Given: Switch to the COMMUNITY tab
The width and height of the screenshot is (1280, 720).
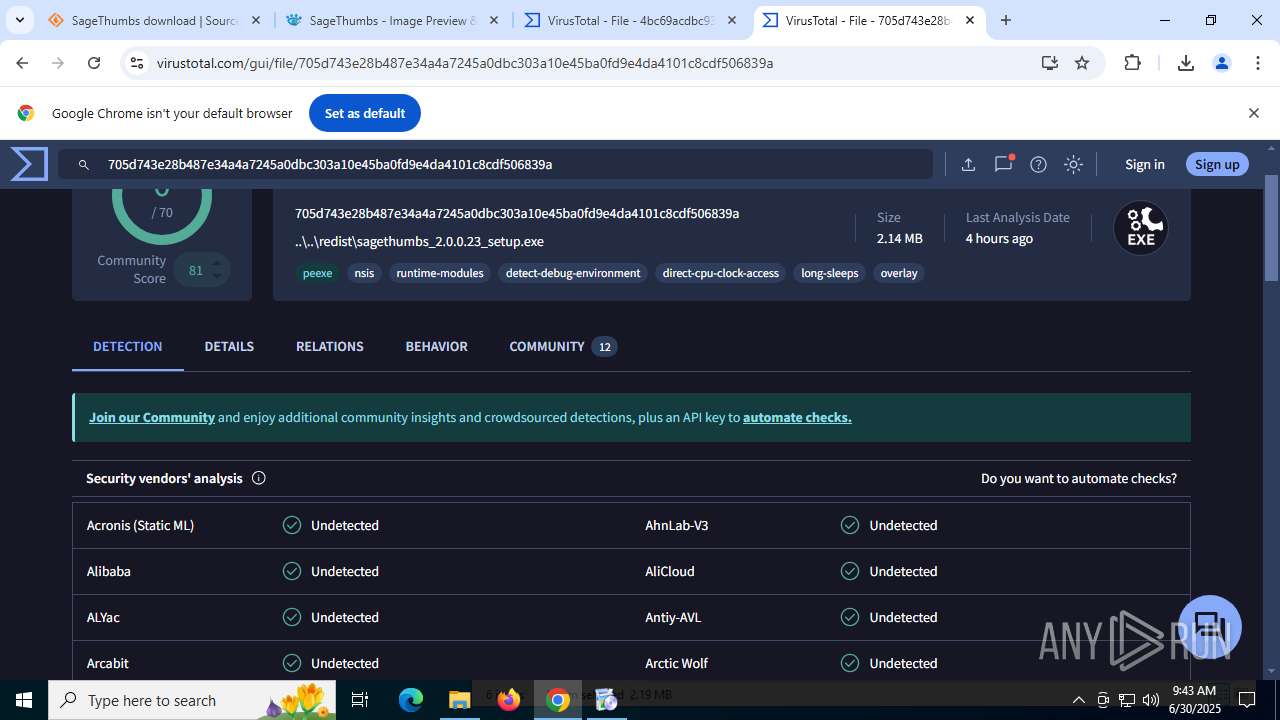Looking at the screenshot, I should tap(562, 346).
